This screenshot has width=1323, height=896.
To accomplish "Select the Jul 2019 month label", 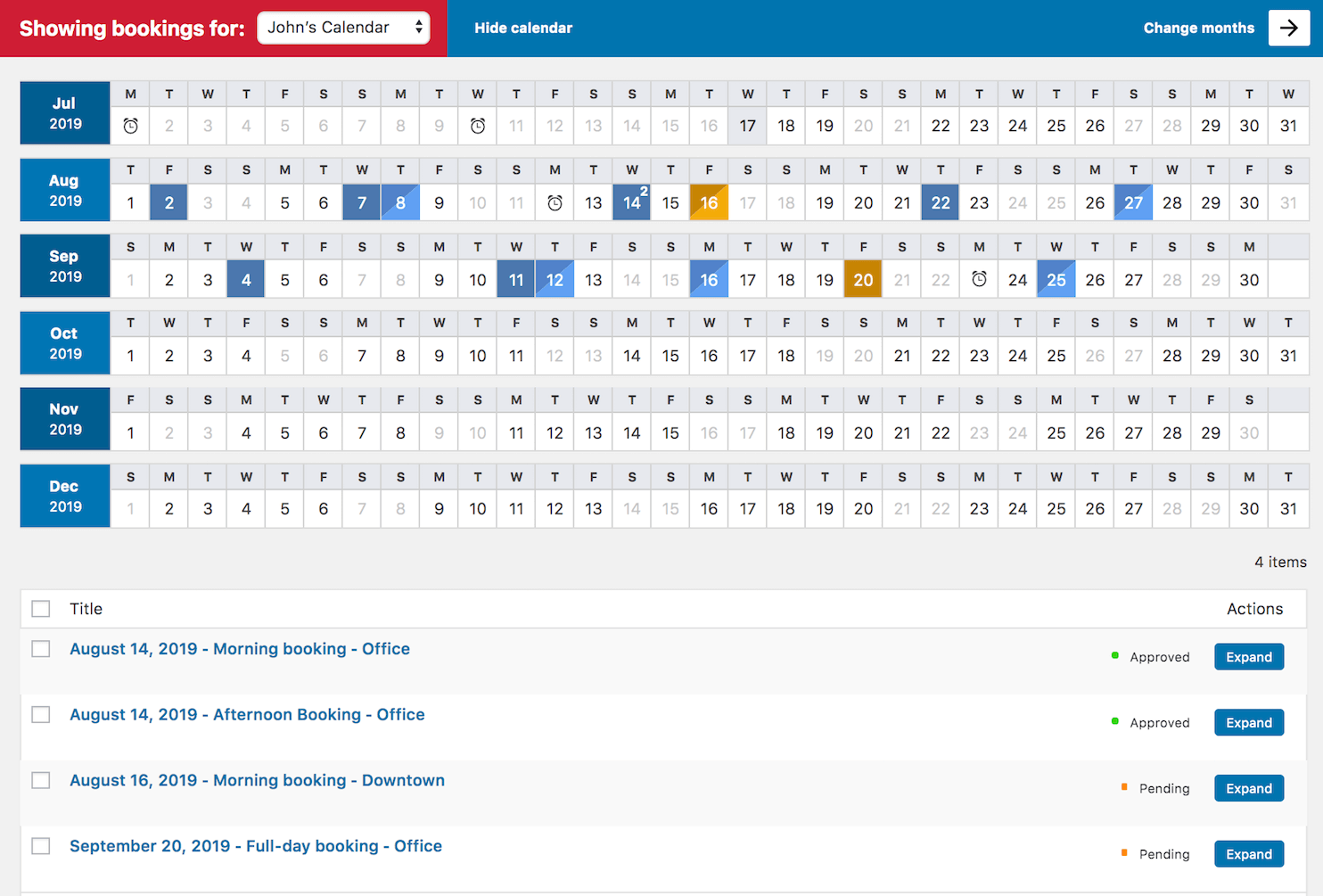I will [65, 113].
